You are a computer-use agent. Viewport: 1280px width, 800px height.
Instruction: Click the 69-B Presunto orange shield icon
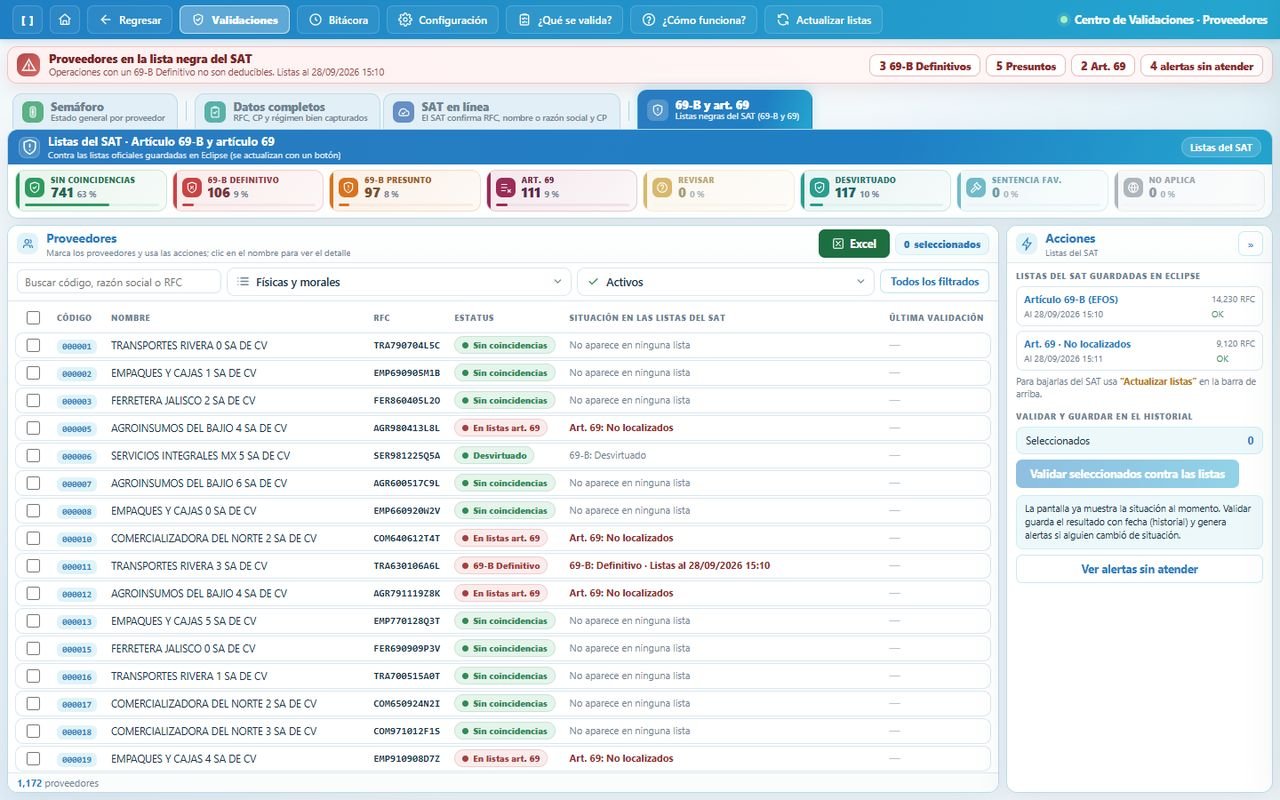pos(348,190)
